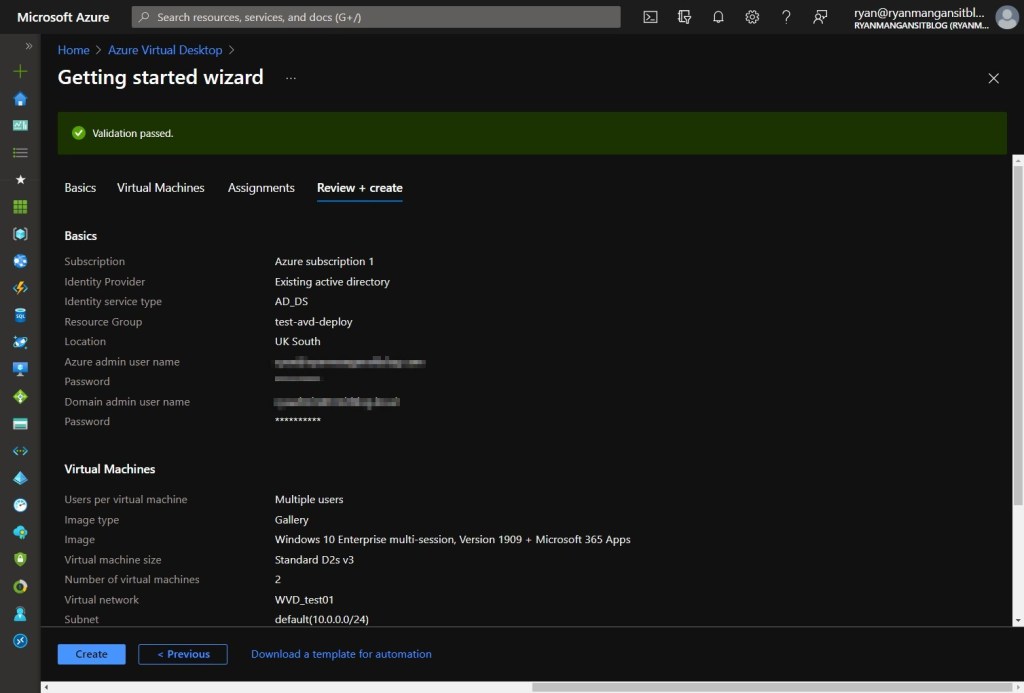Open Security Center green shield icon
The width and height of the screenshot is (1024, 693).
20,559
